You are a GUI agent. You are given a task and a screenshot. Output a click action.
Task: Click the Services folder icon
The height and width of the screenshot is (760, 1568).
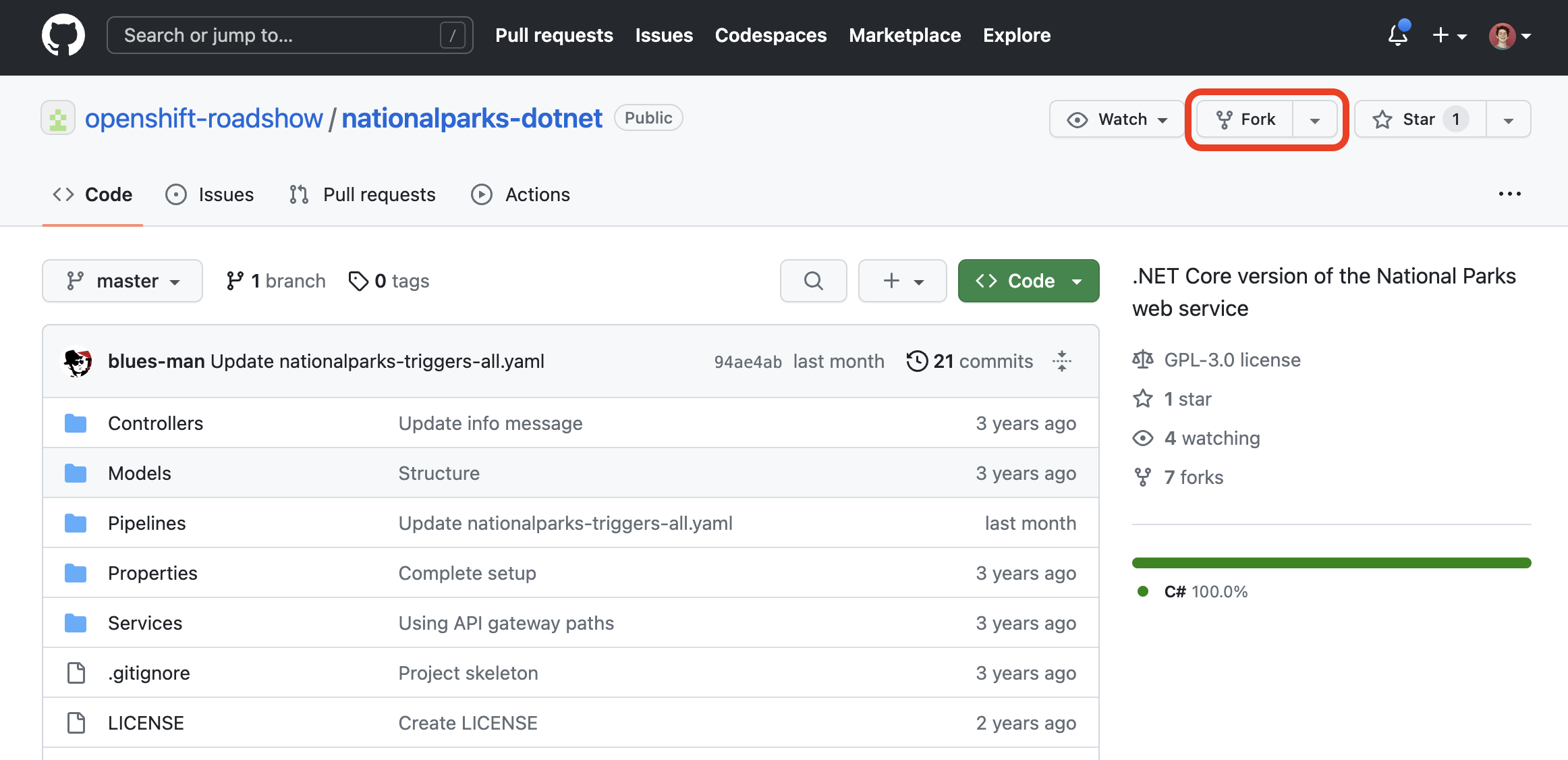click(x=76, y=623)
